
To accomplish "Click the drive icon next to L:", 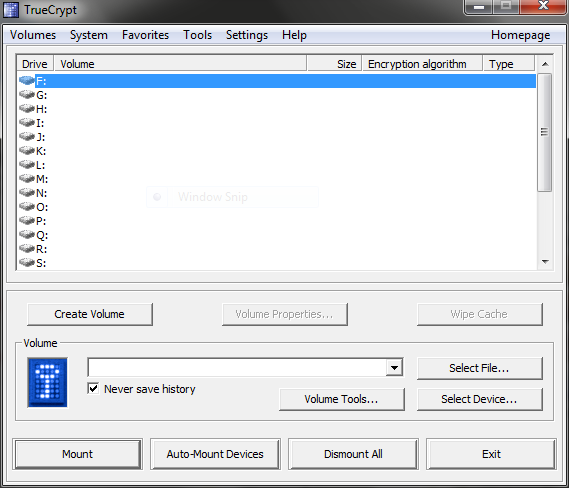I will 27,164.
